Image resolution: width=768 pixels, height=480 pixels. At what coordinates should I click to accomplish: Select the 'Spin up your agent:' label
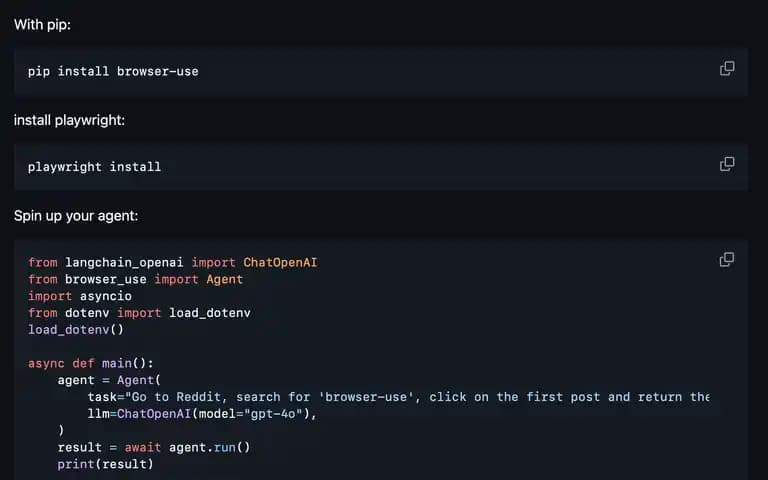[76, 216]
